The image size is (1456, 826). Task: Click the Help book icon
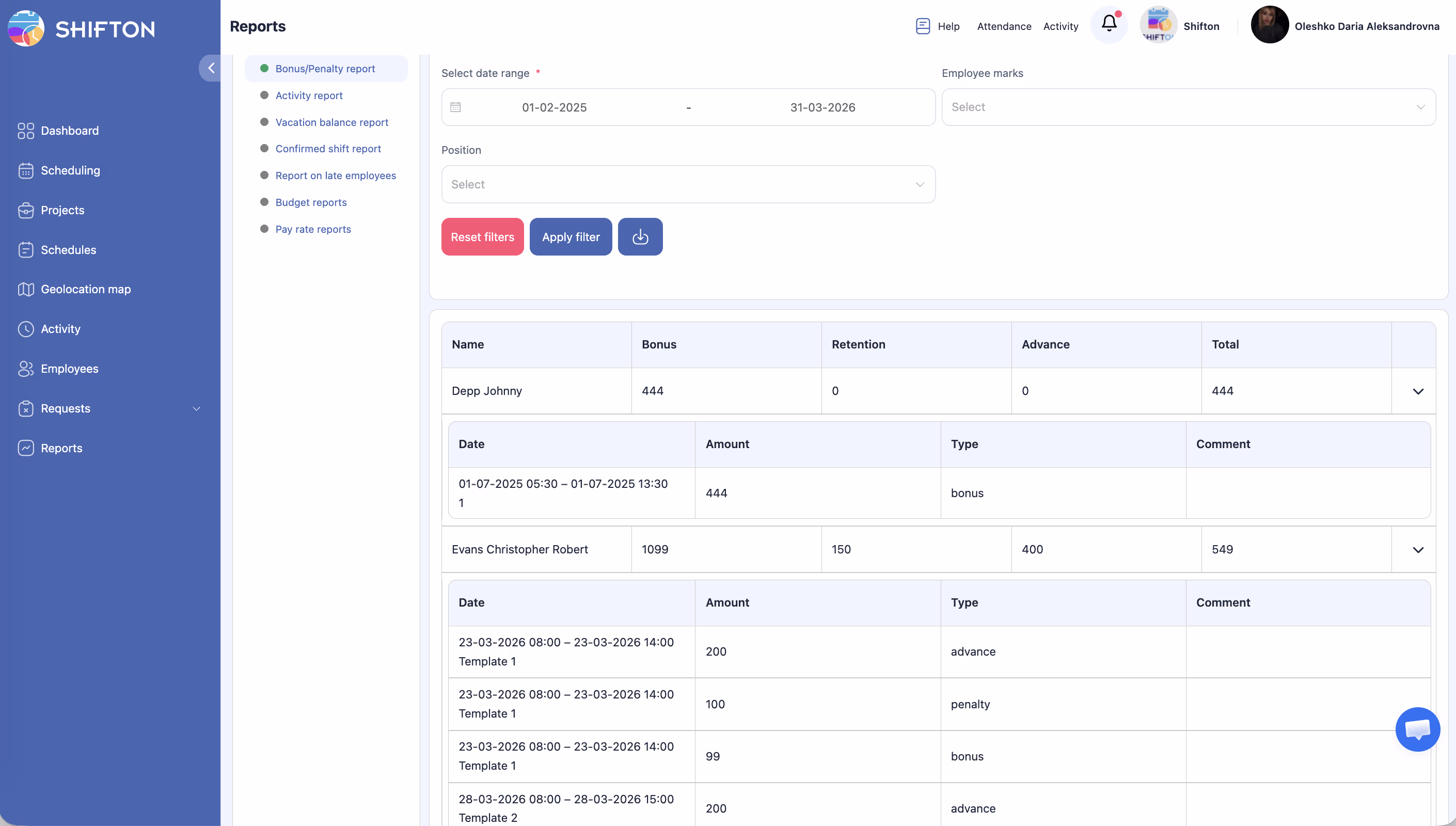click(923, 26)
